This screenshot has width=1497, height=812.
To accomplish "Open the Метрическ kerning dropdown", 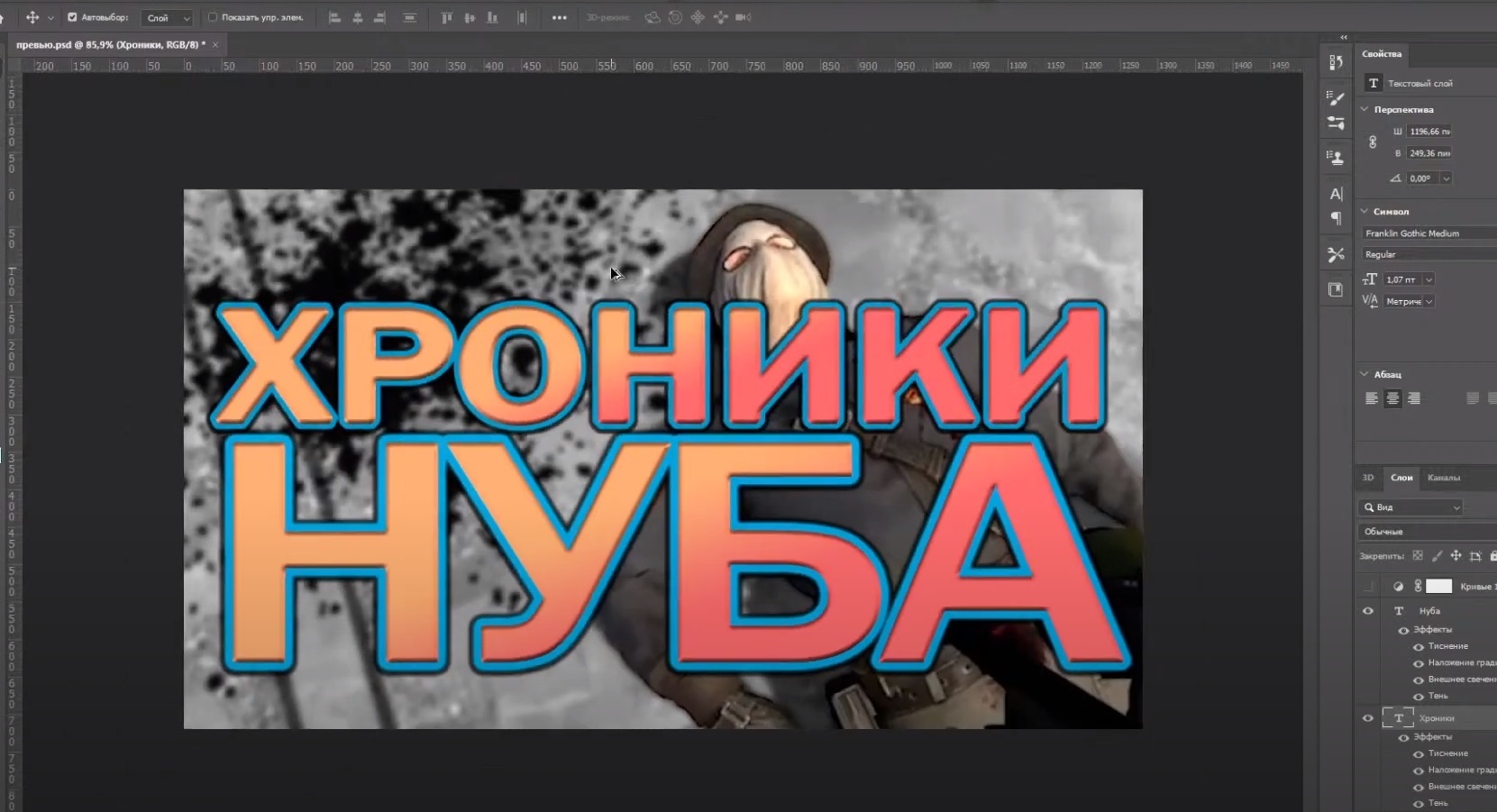I will pyautogui.click(x=1429, y=302).
